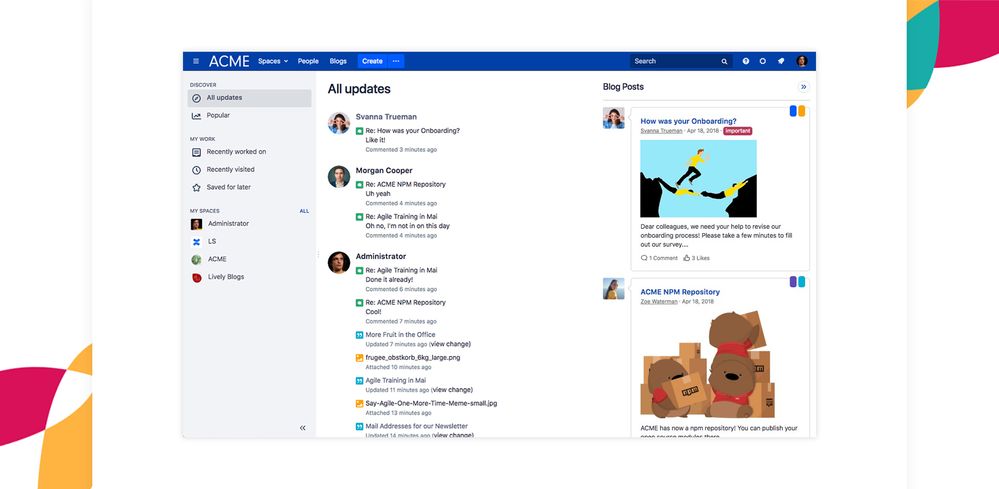
Task: Collapse the sidebar with the double chevron
Action: click(303, 428)
